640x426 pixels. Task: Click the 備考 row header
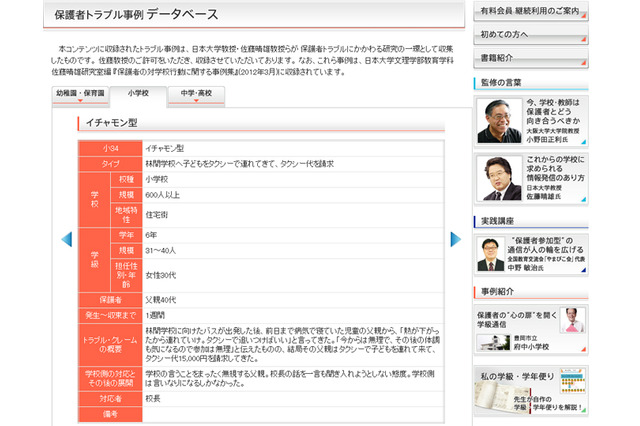[x=110, y=414]
